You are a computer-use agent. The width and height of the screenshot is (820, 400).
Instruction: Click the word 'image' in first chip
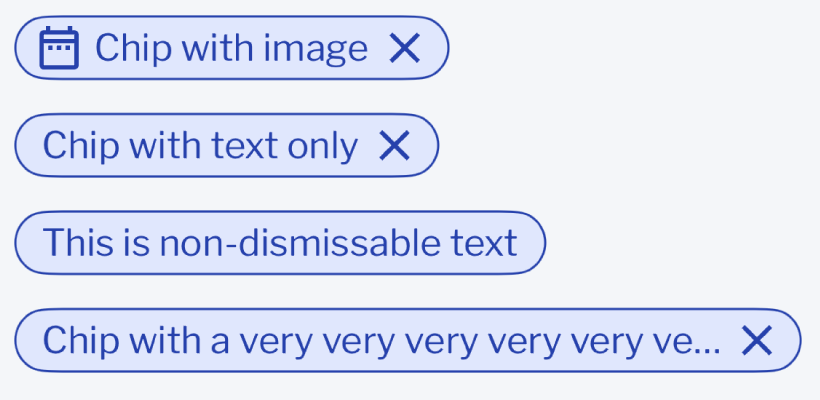[315, 51]
